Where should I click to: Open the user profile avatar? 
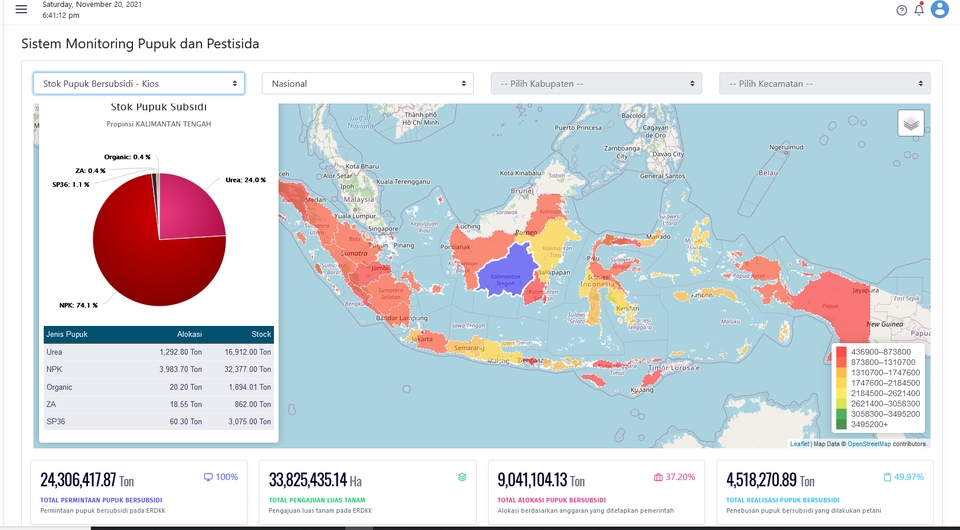(939, 10)
